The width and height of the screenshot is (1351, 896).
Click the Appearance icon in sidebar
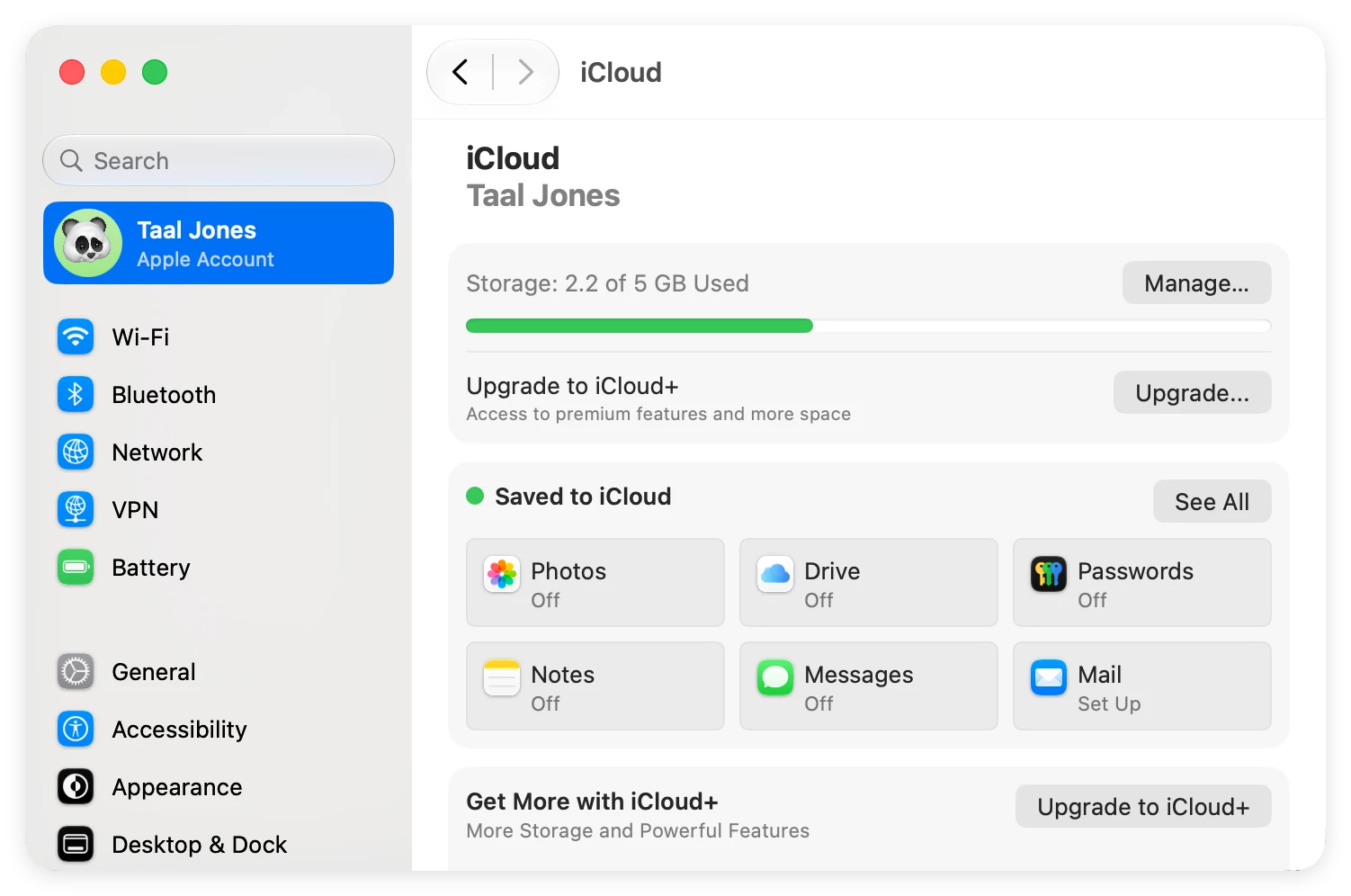click(x=76, y=787)
